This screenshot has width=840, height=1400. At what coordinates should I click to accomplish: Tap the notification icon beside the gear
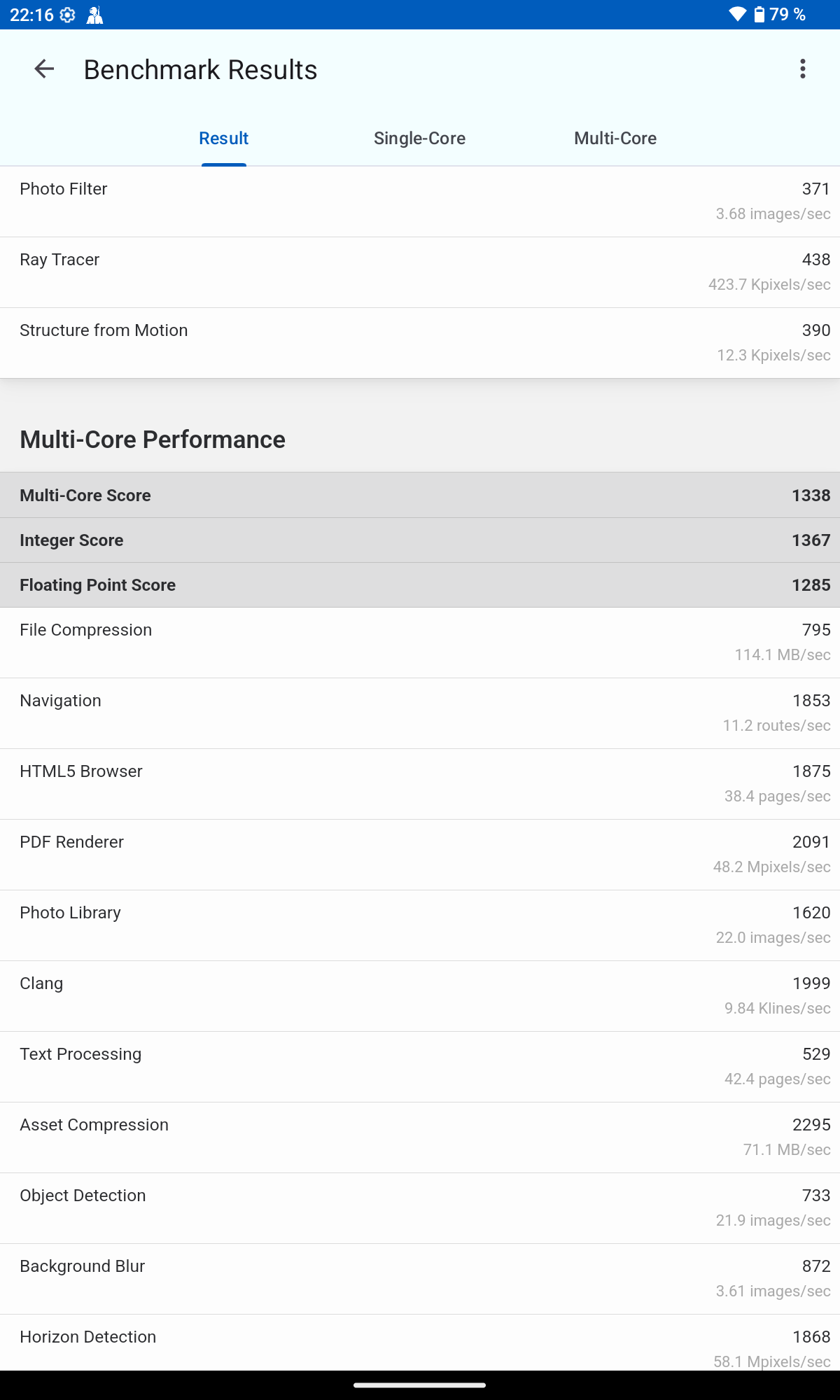(x=94, y=15)
